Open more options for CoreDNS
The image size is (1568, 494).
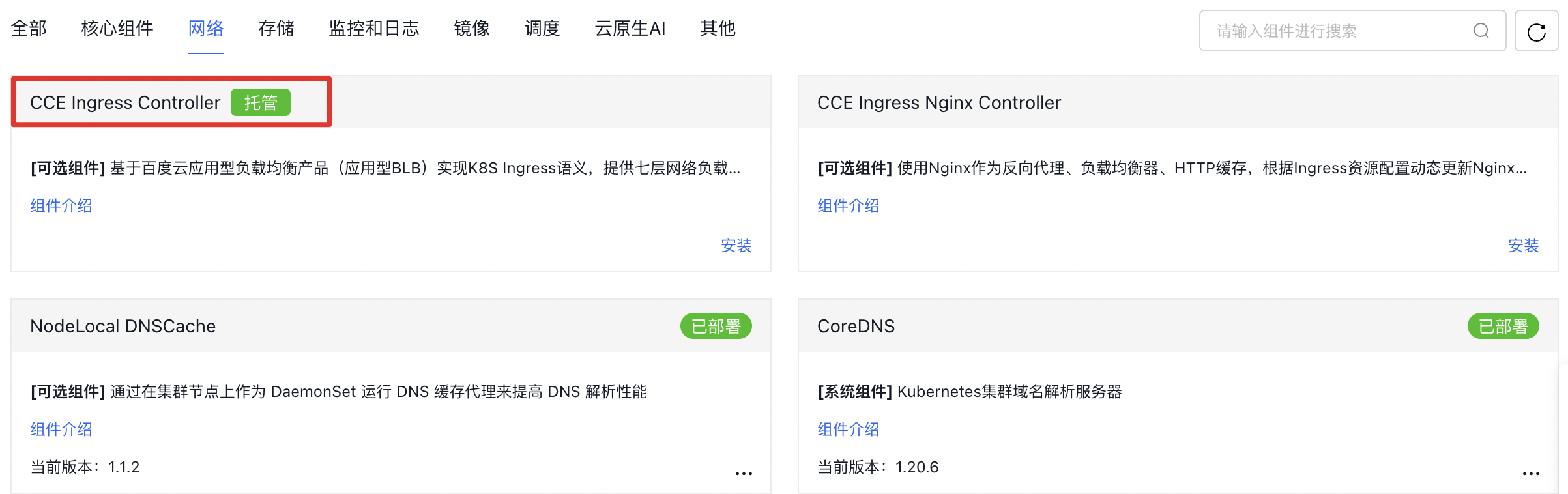click(x=1531, y=473)
